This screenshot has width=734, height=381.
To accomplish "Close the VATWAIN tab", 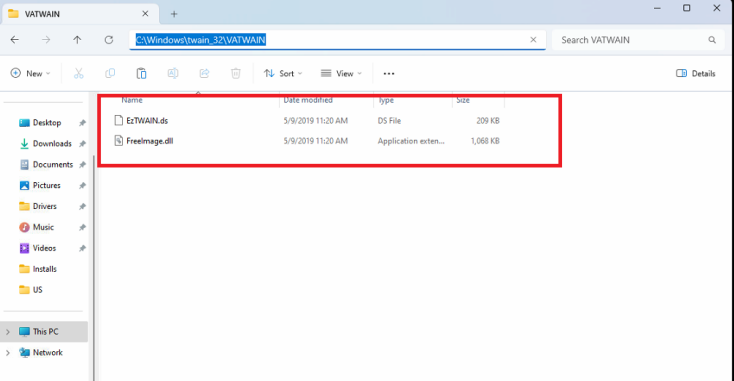I will (145, 14).
